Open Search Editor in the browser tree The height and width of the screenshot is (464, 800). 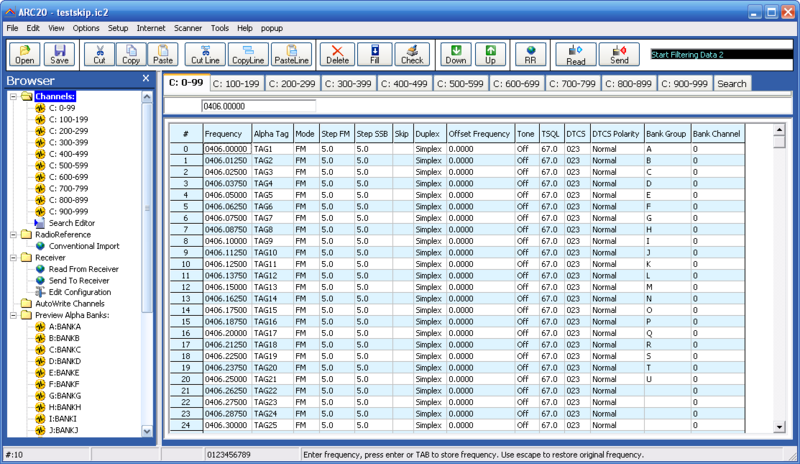coord(71,223)
